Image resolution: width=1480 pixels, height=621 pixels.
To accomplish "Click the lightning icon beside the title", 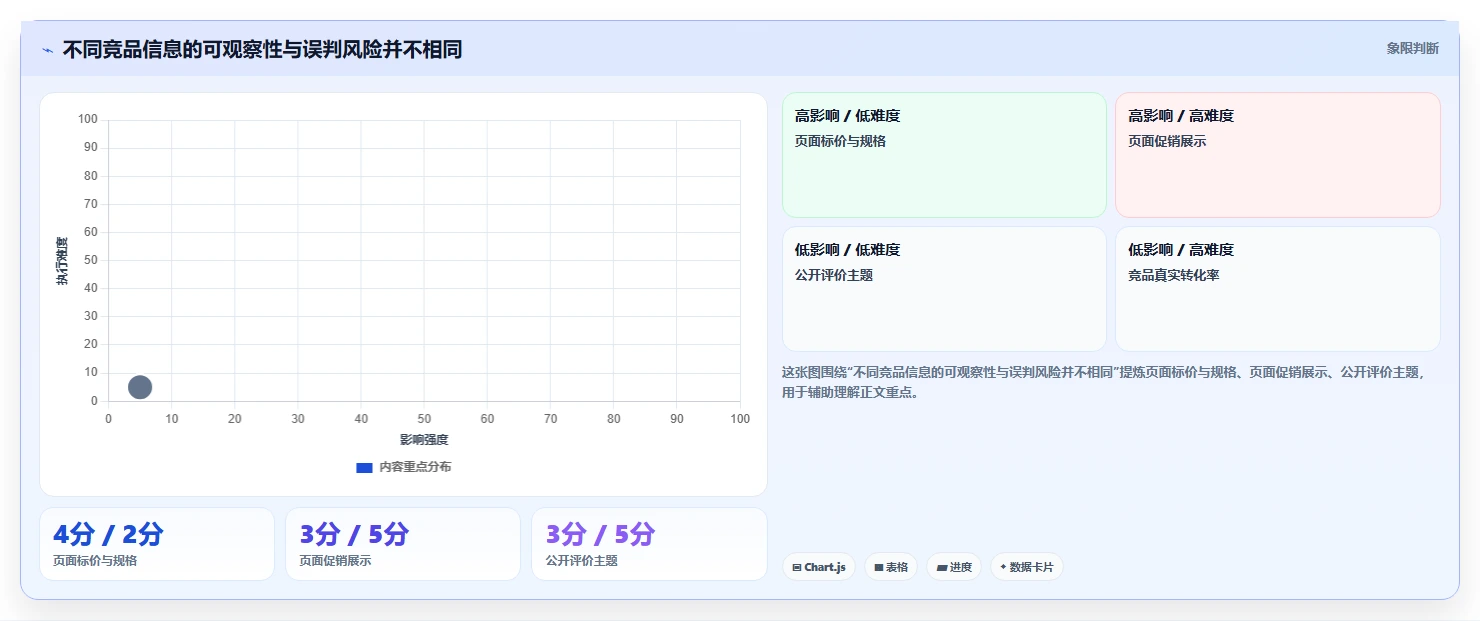I will click(48, 50).
